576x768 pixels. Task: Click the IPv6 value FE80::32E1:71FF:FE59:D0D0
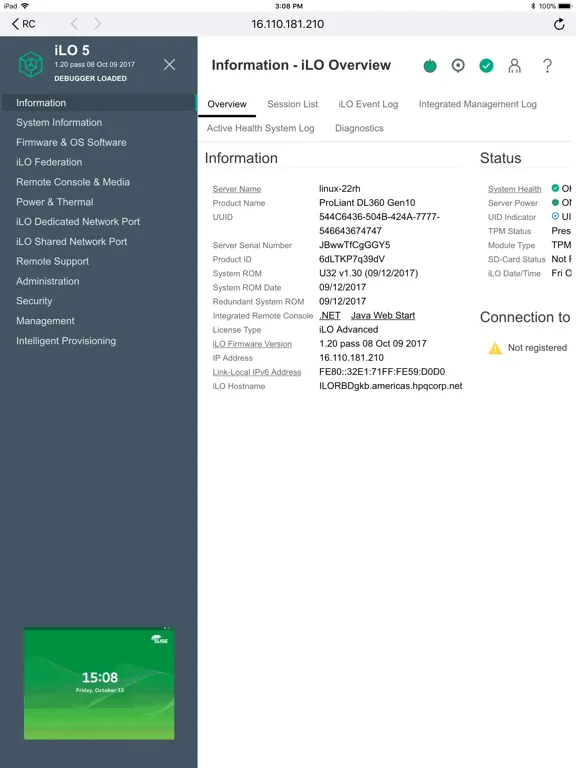382,372
